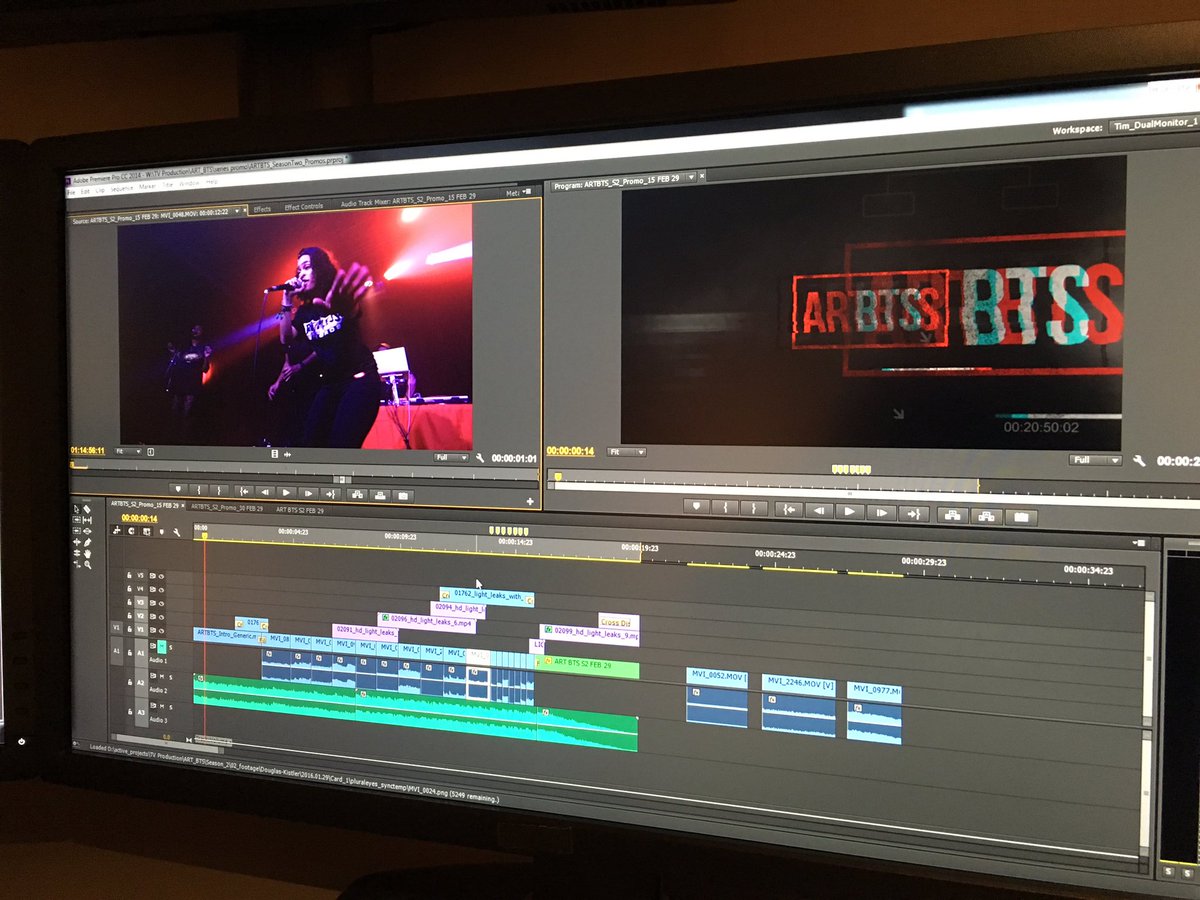
Task: Open Program monitor Full resolution dropdown
Action: (x=1095, y=460)
